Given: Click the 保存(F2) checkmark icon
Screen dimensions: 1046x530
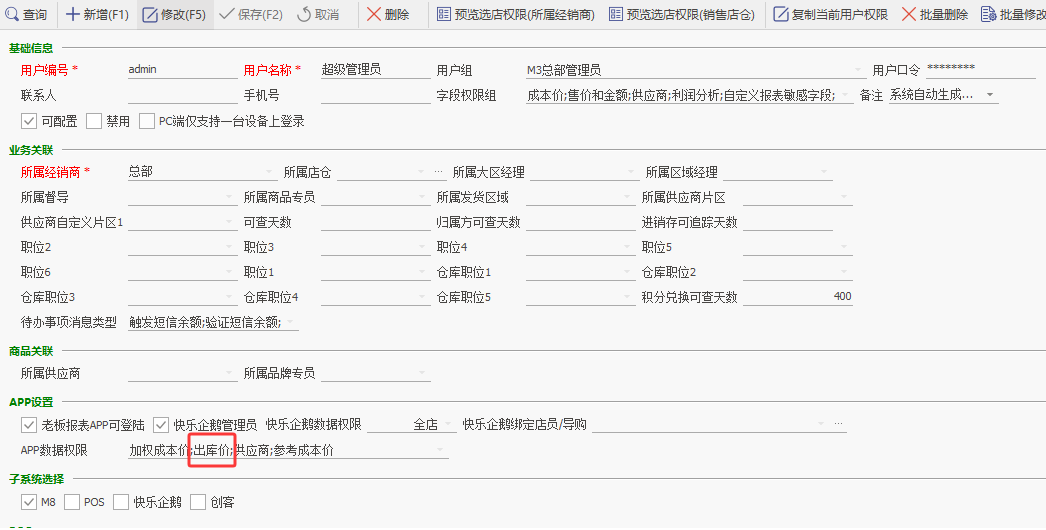Looking at the screenshot, I should 226,14.
